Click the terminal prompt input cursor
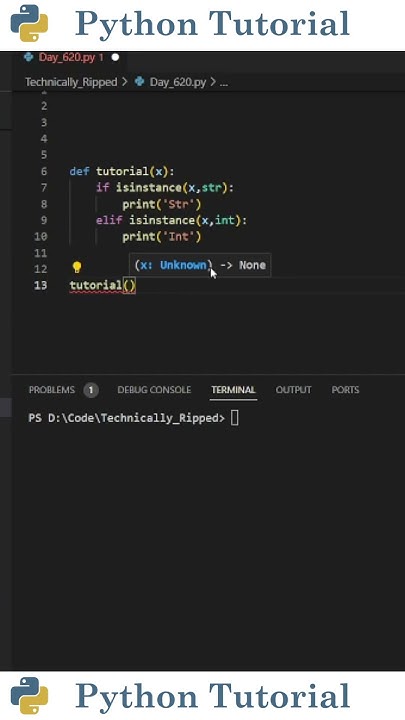 [x=234, y=418]
